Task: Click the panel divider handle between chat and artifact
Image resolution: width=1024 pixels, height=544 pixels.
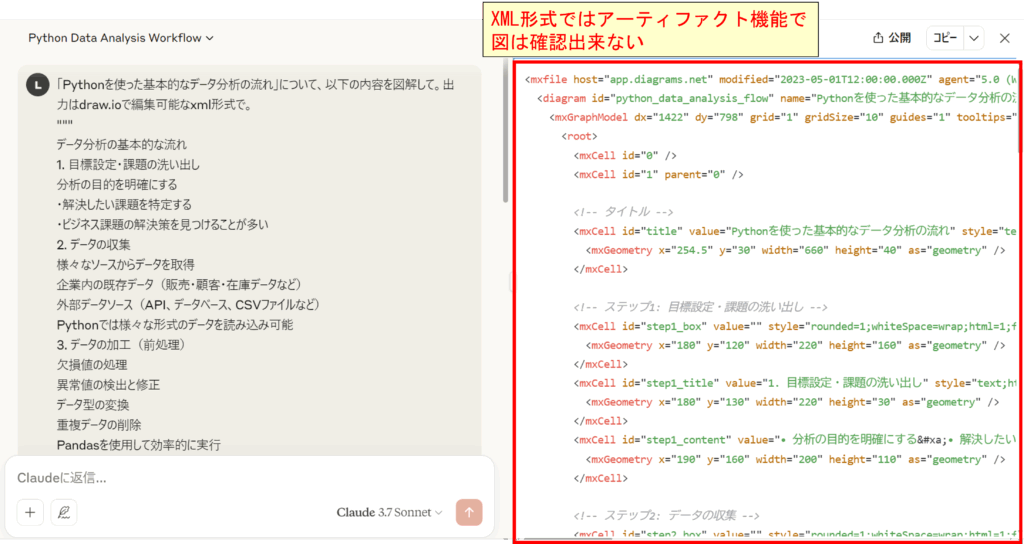Action: [x=511, y=281]
